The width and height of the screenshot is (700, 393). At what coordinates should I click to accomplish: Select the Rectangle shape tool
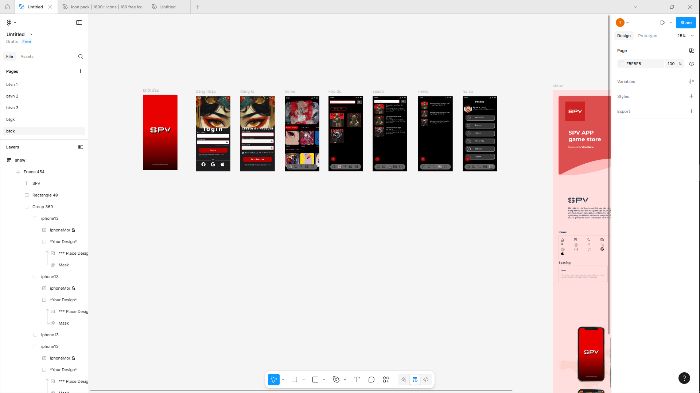click(315, 380)
